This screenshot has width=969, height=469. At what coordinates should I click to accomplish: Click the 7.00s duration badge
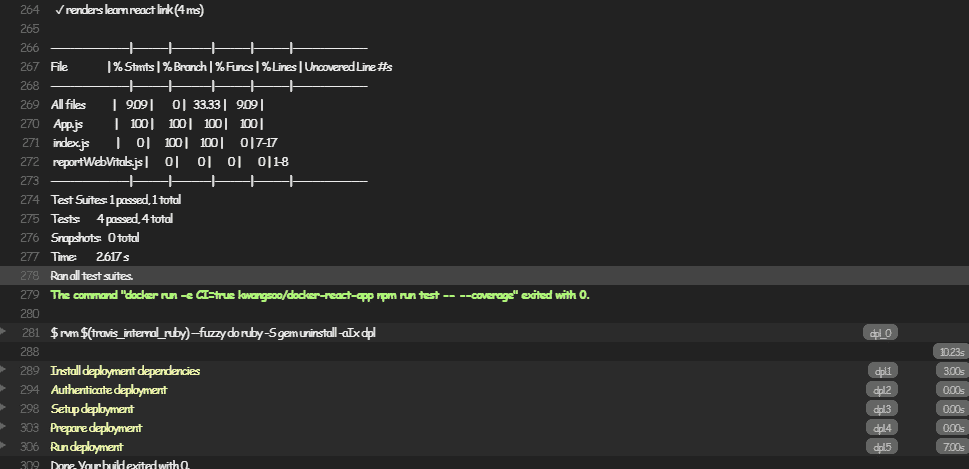953,447
